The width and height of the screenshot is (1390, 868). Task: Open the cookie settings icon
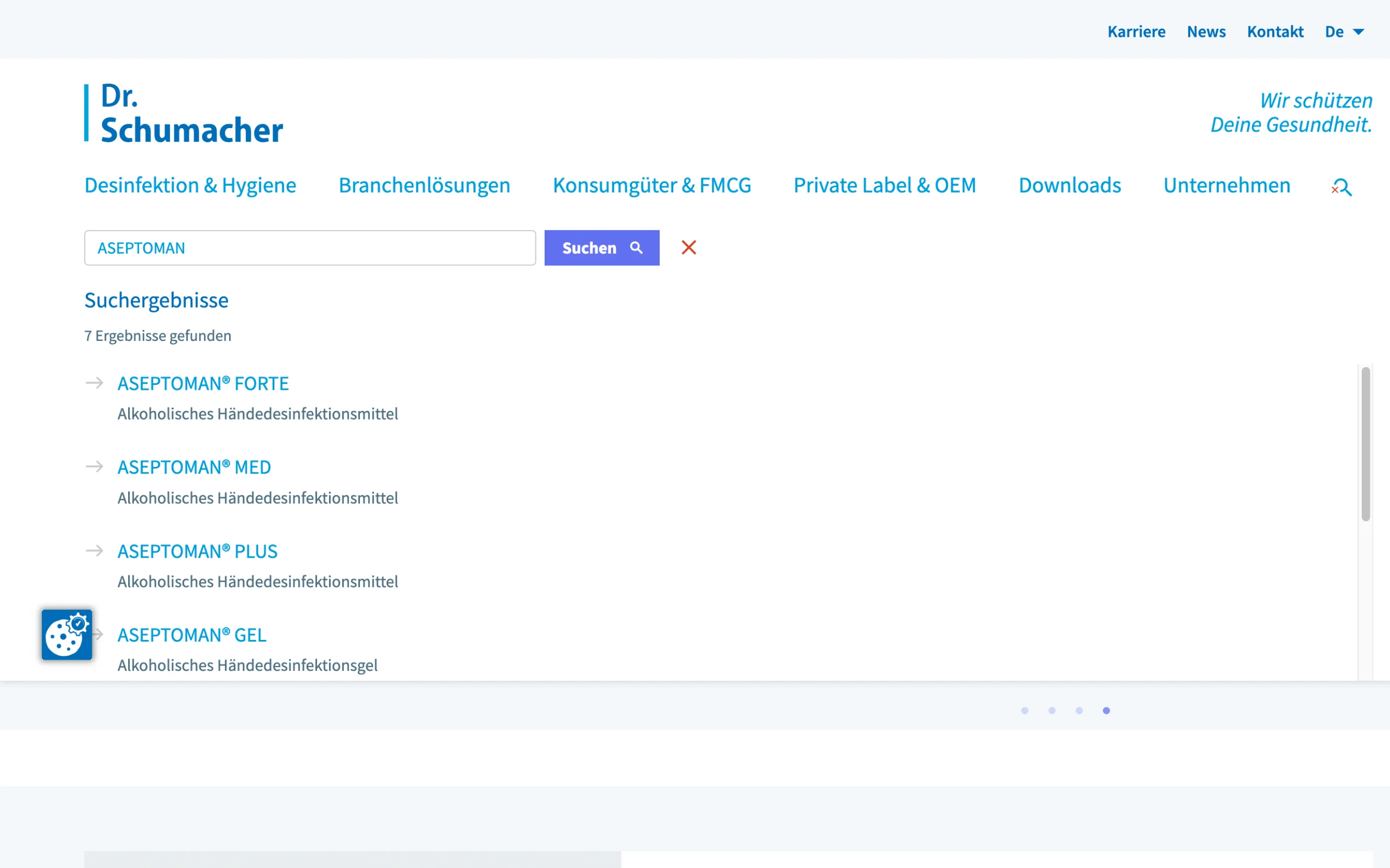[67, 635]
